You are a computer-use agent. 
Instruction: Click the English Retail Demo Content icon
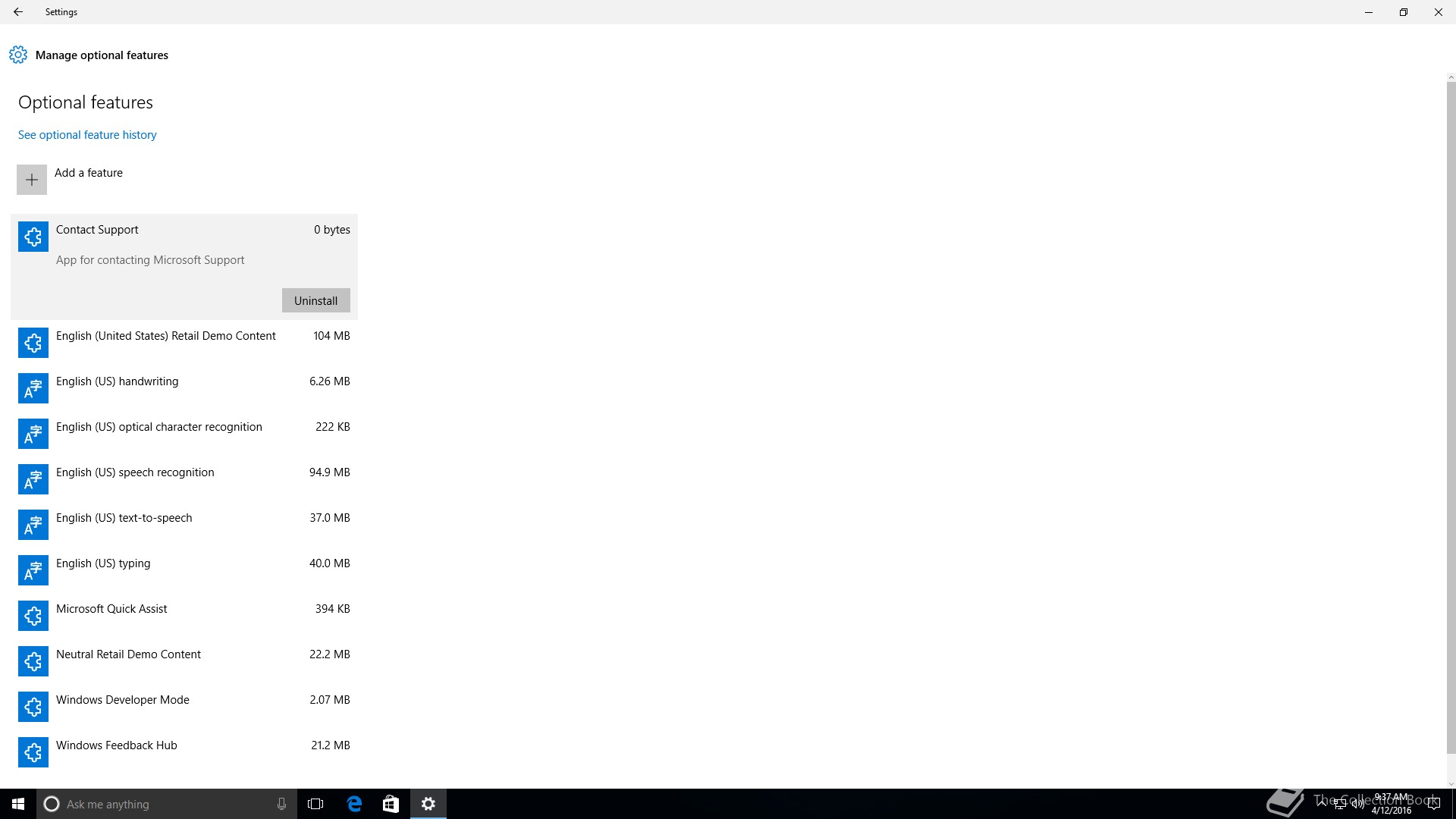[x=33, y=343]
